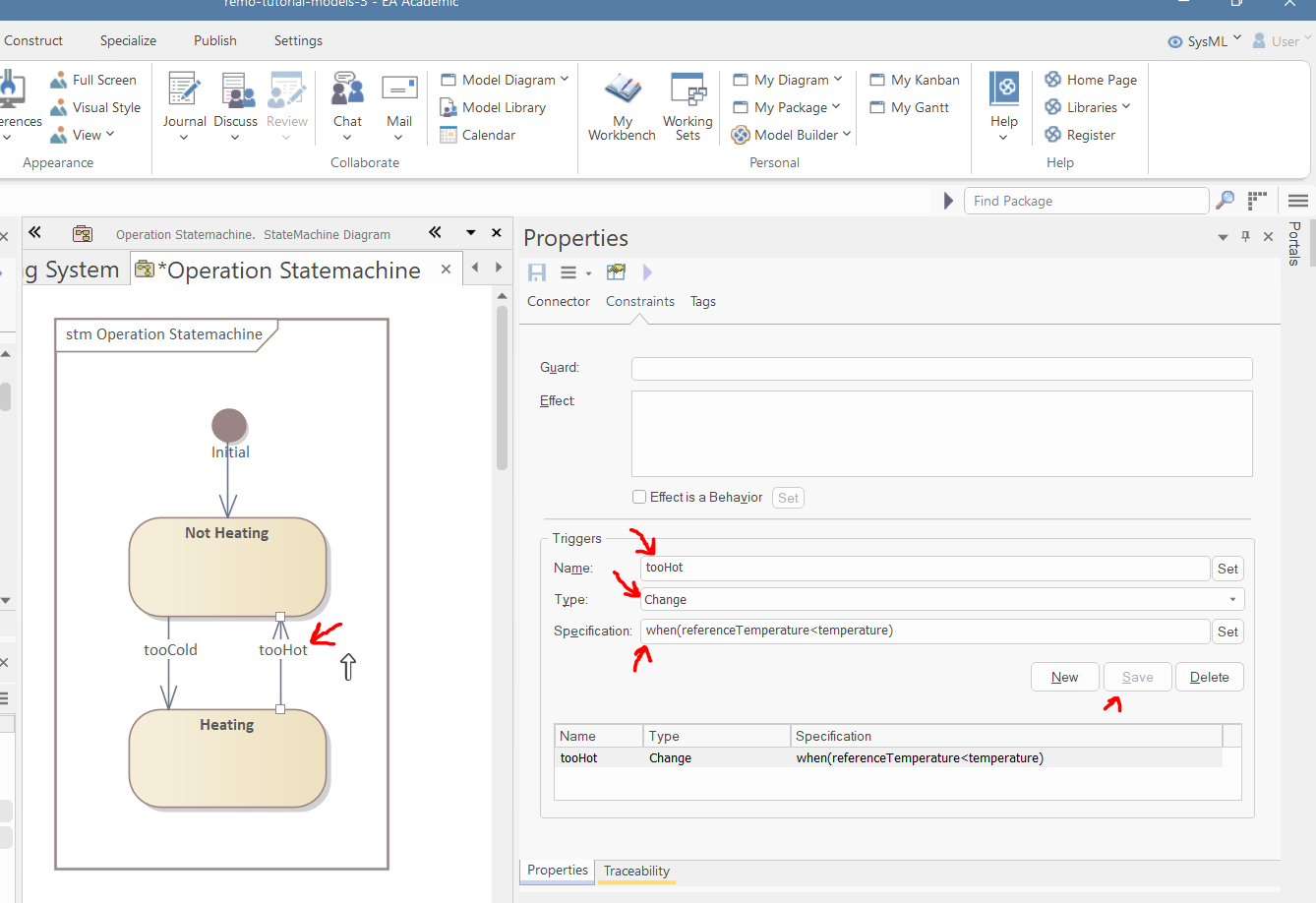The width and height of the screenshot is (1316, 903).
Task: Switch to the Tags tab
Action: click(703, 301)
